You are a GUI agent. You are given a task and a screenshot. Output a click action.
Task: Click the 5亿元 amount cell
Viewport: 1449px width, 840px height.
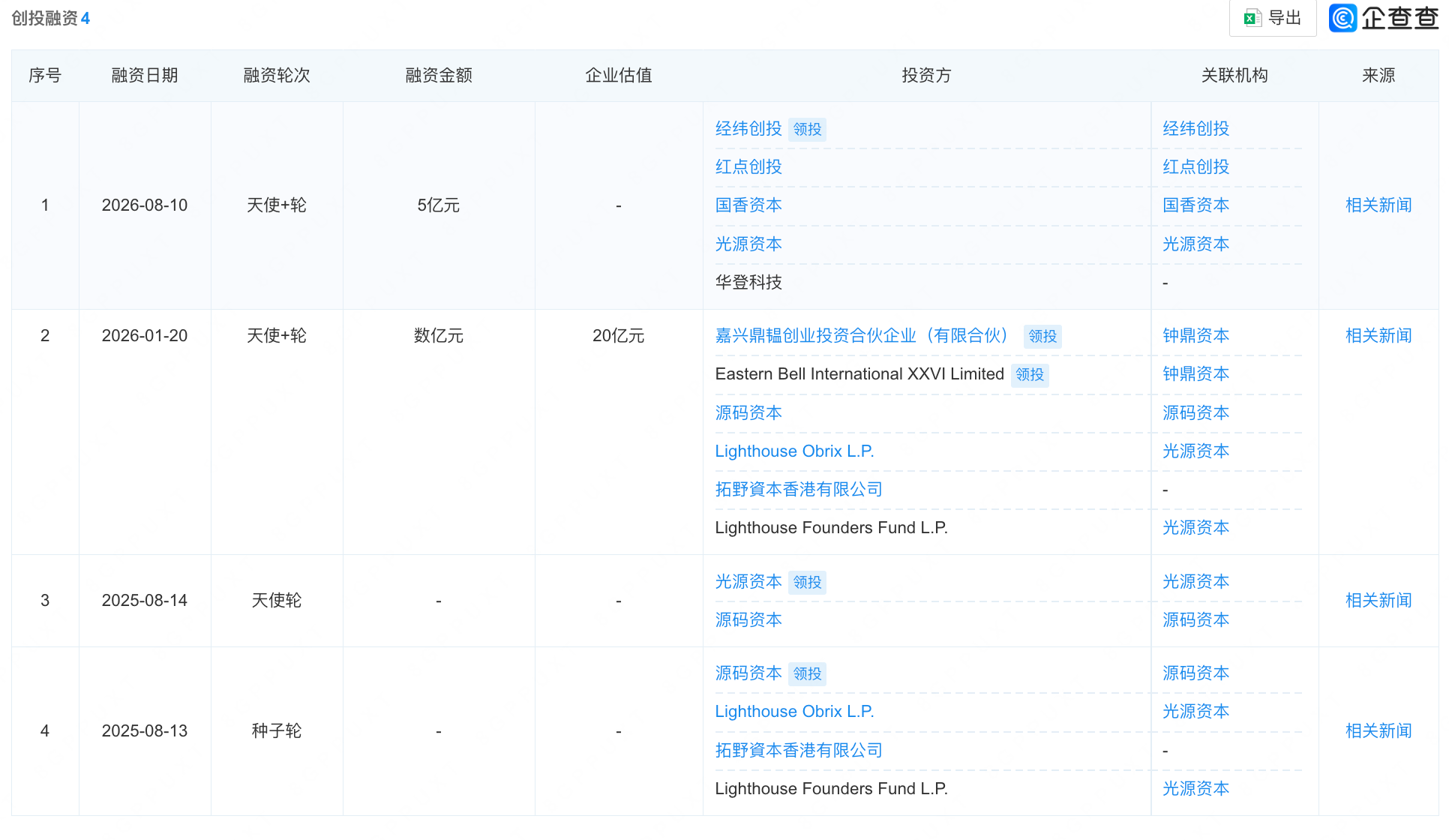[x=439, y=205]
